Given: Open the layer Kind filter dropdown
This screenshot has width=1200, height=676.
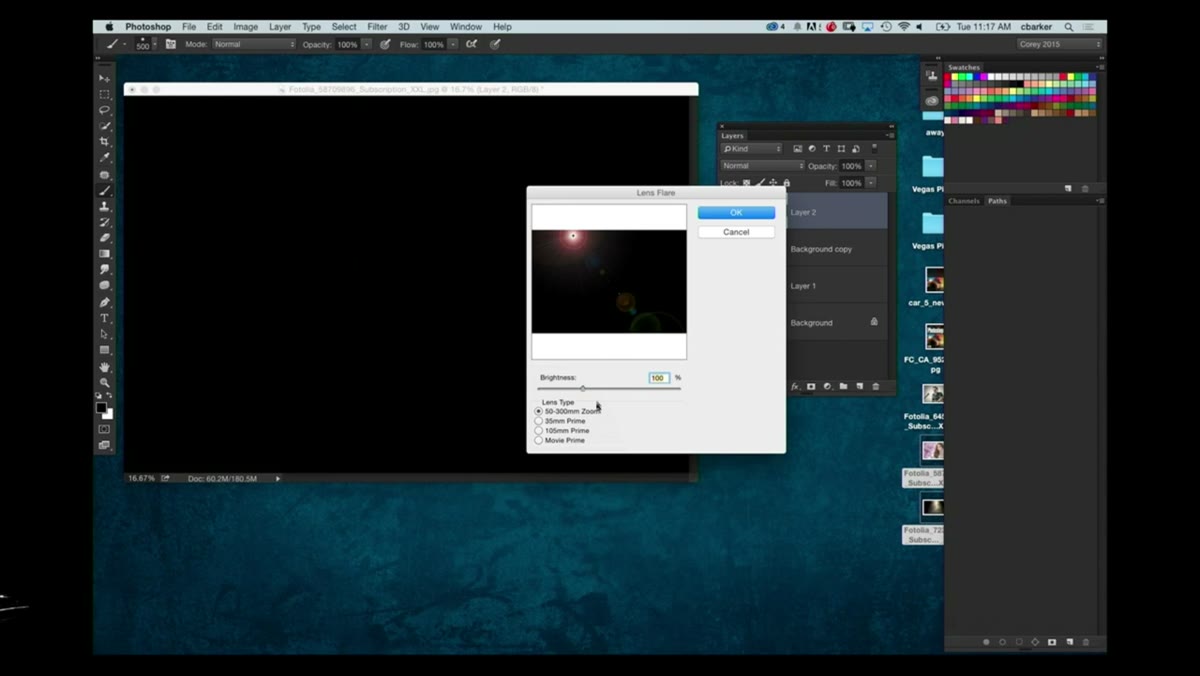Looking at the screenshot, I should (x=751, y=149).
